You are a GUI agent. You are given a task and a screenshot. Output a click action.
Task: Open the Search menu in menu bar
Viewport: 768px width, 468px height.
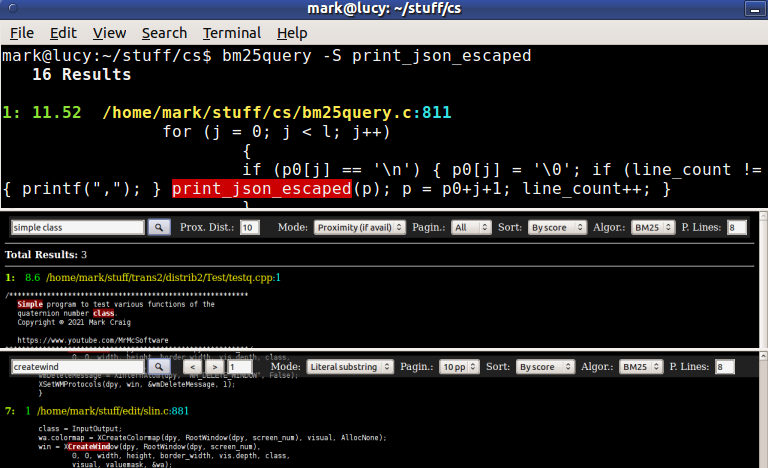pyautogui.click(x=164, y=33)
